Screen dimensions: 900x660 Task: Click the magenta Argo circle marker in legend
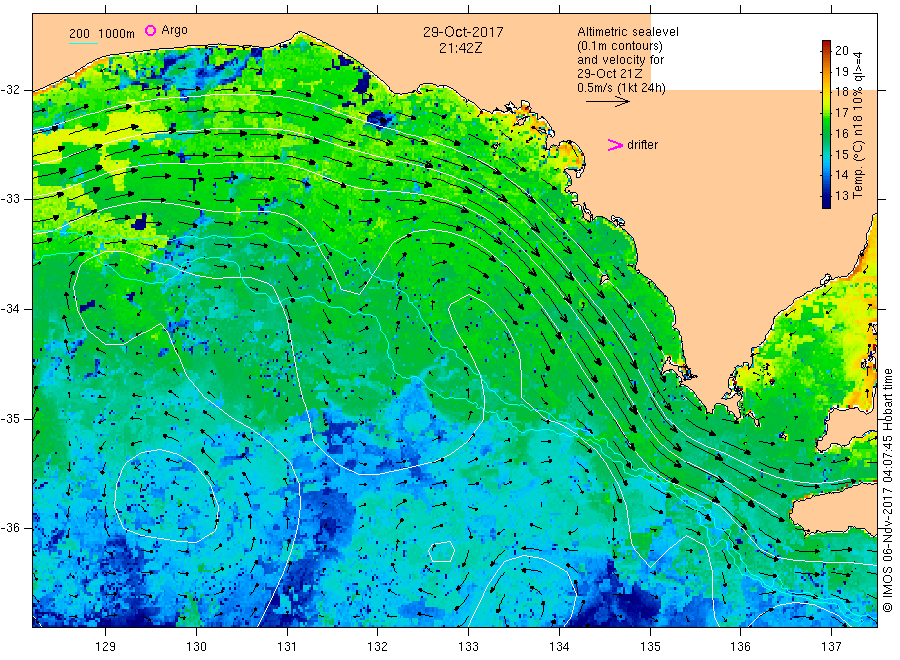click(150, 30)
